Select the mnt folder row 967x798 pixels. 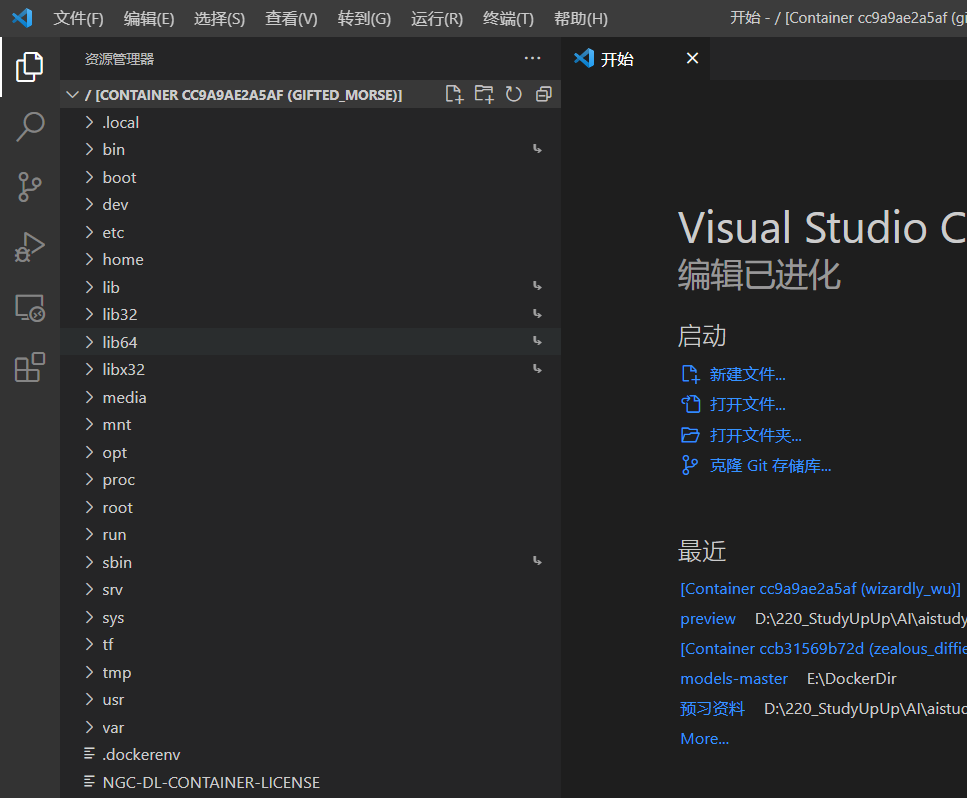click(x=310, y=424)
